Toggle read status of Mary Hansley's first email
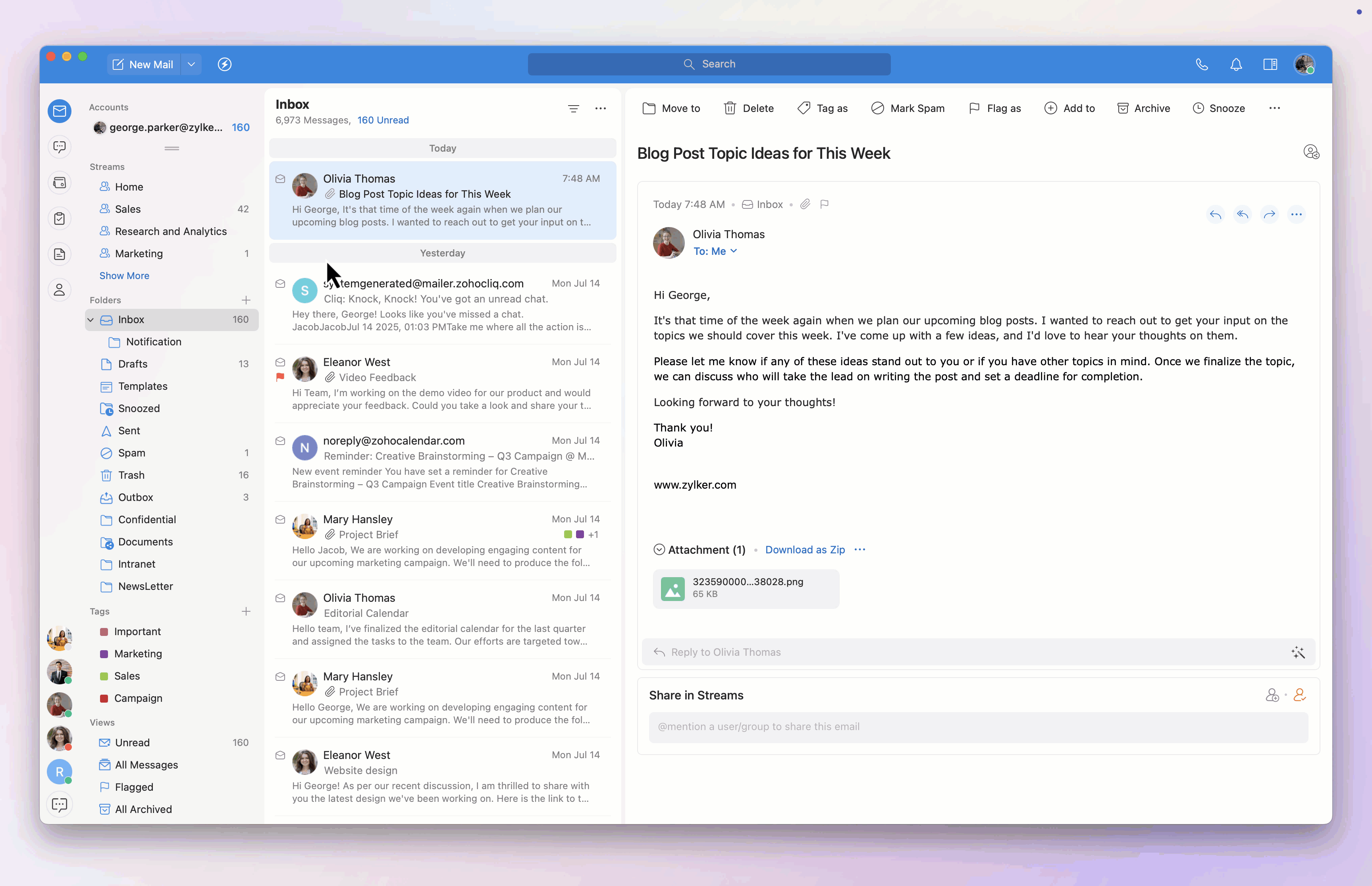This screenshot has height=886, width=1372. pos(280,519)
